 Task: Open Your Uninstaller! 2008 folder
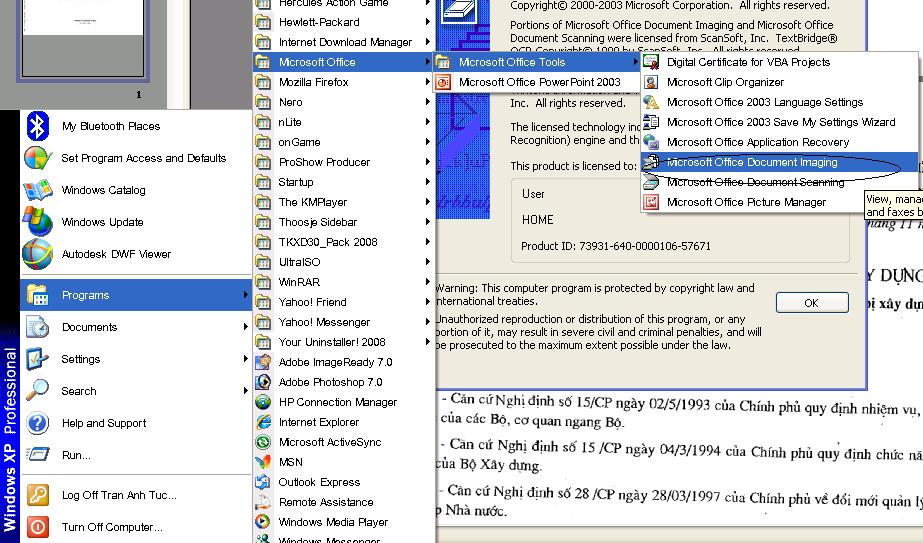coord(344,342)
